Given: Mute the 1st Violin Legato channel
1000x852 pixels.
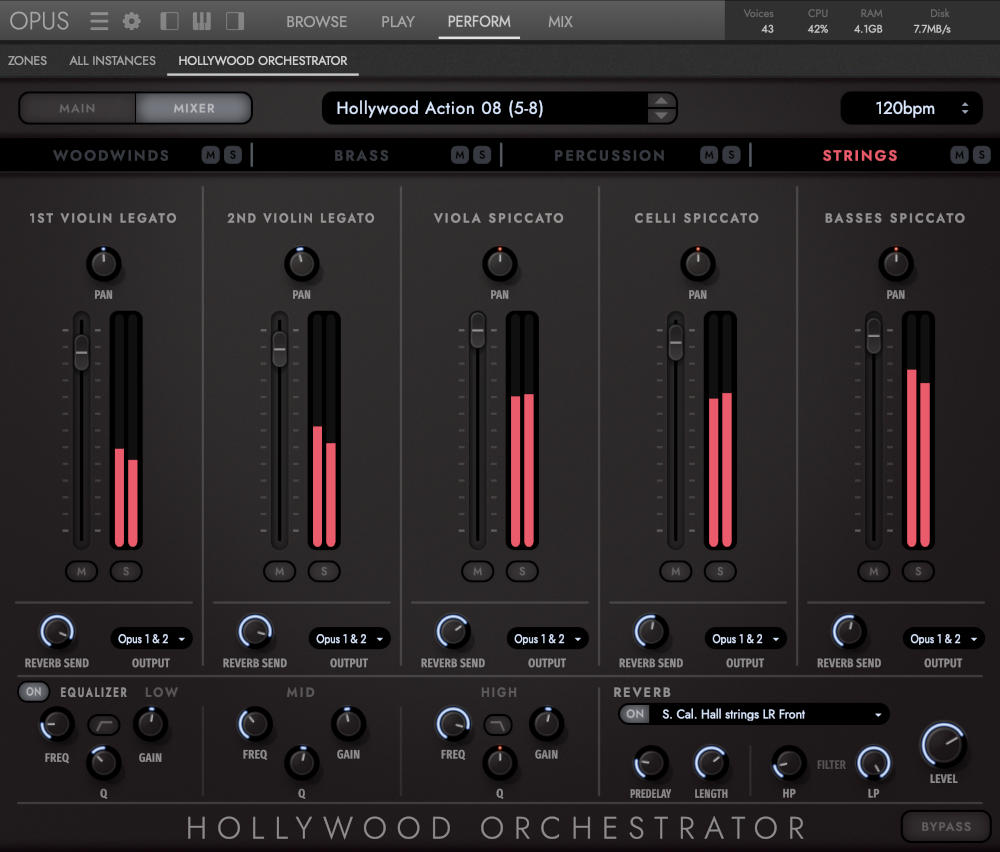Looking at the screenshot, I should coord(82,571).
